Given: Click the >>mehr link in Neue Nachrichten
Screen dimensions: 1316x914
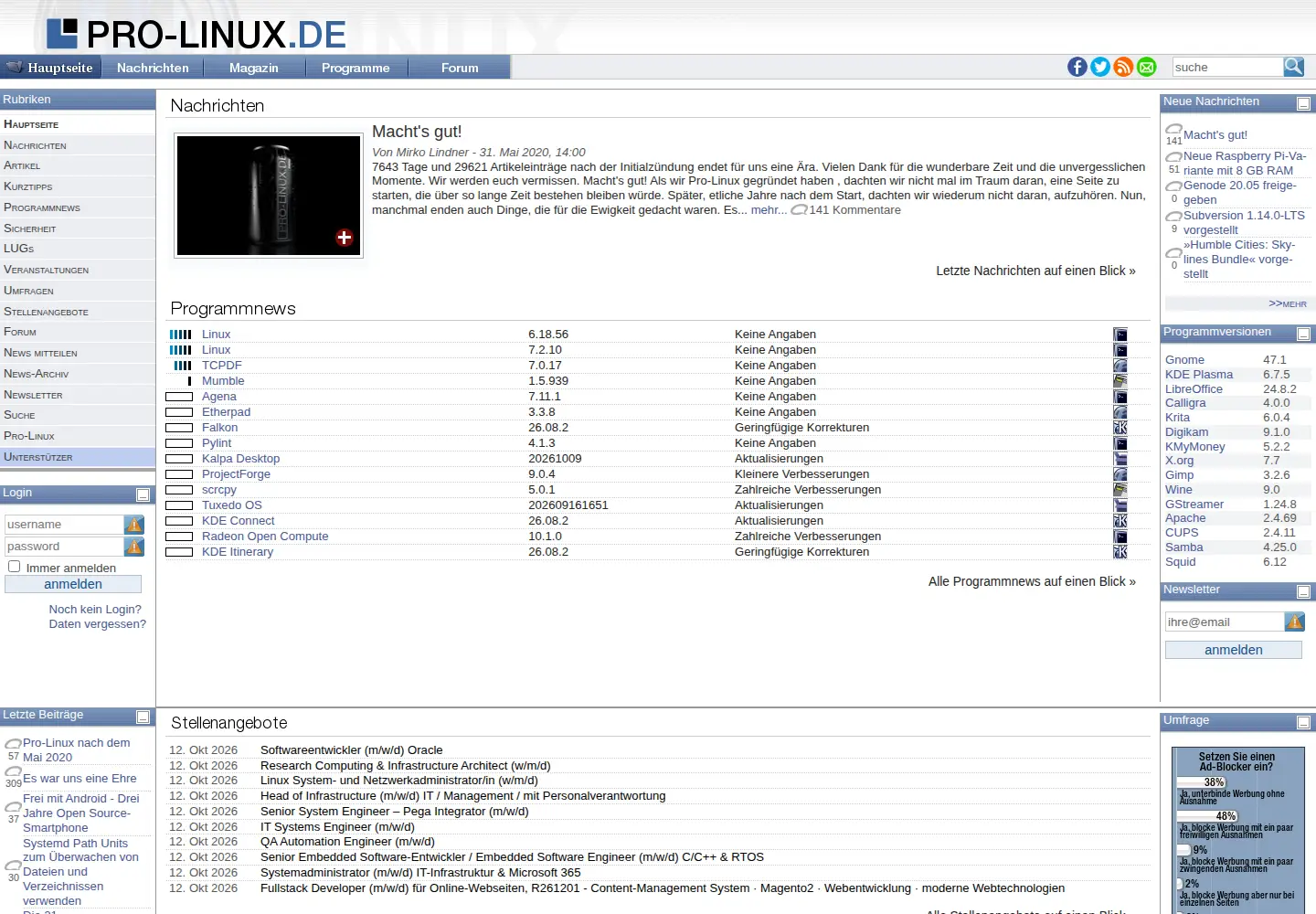Looking at the screenshot, I should (x=1288, y=303).
